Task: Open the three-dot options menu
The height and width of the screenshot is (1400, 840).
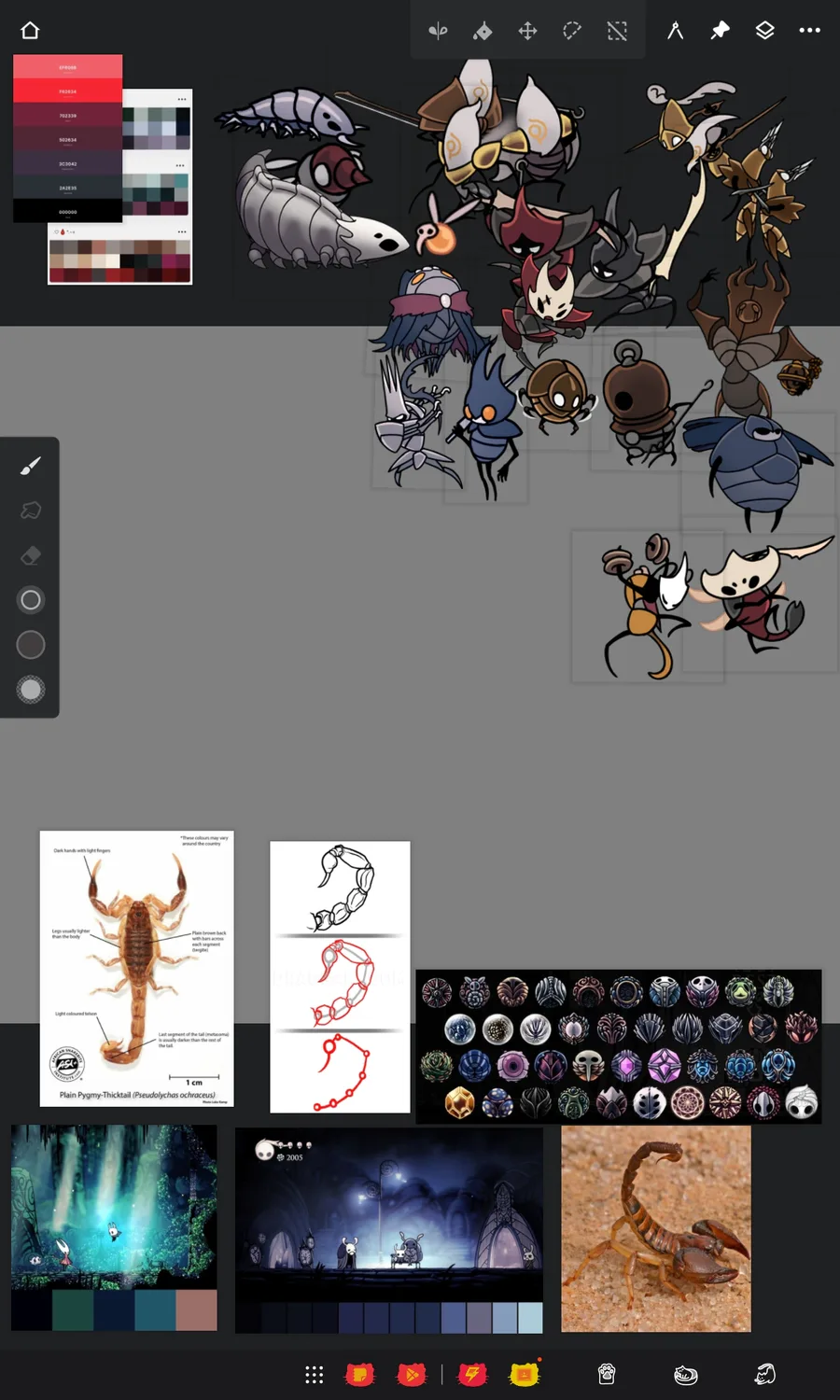Action: [809, 31]
